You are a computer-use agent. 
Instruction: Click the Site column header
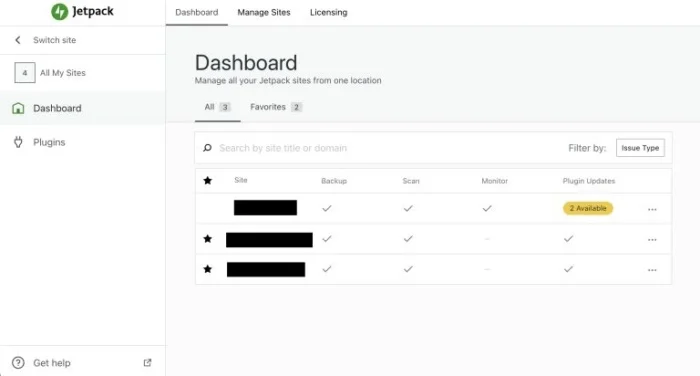click(241, 180)
